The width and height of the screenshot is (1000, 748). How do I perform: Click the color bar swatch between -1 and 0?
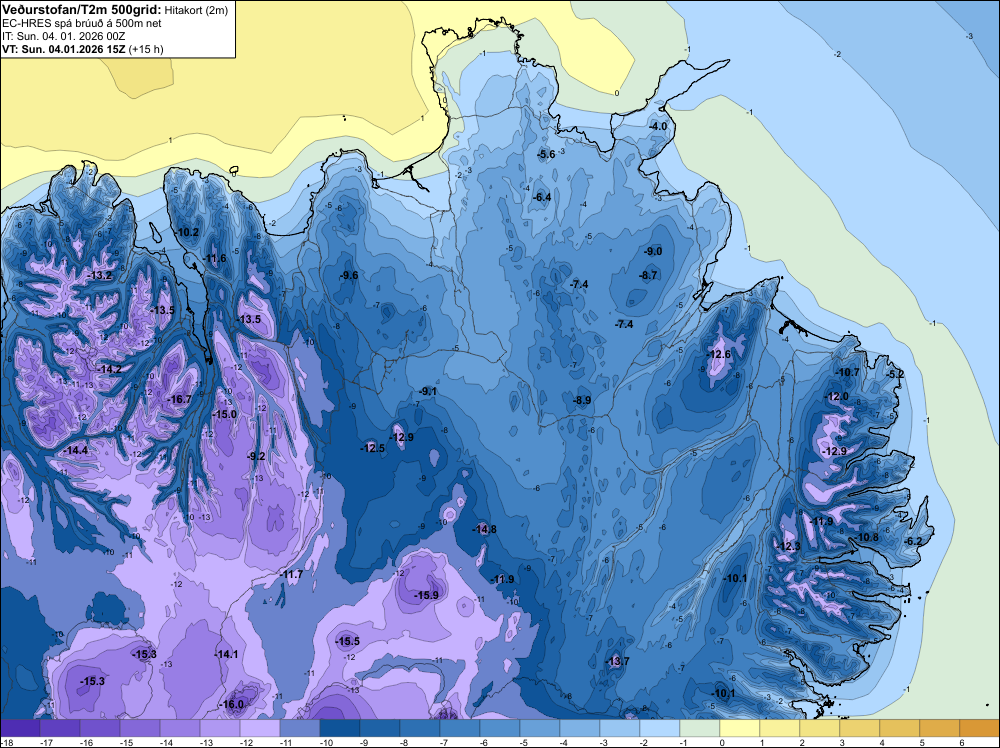pos(700,728)
